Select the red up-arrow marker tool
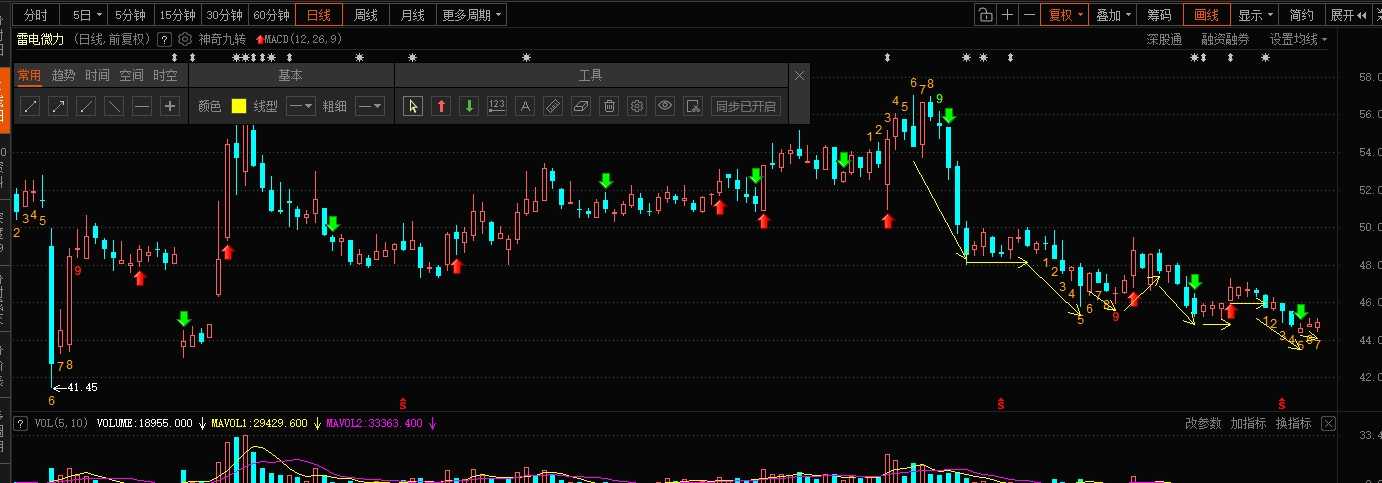Image resolution: width=1382 pixels, height=483 pixels. (441, 106)
